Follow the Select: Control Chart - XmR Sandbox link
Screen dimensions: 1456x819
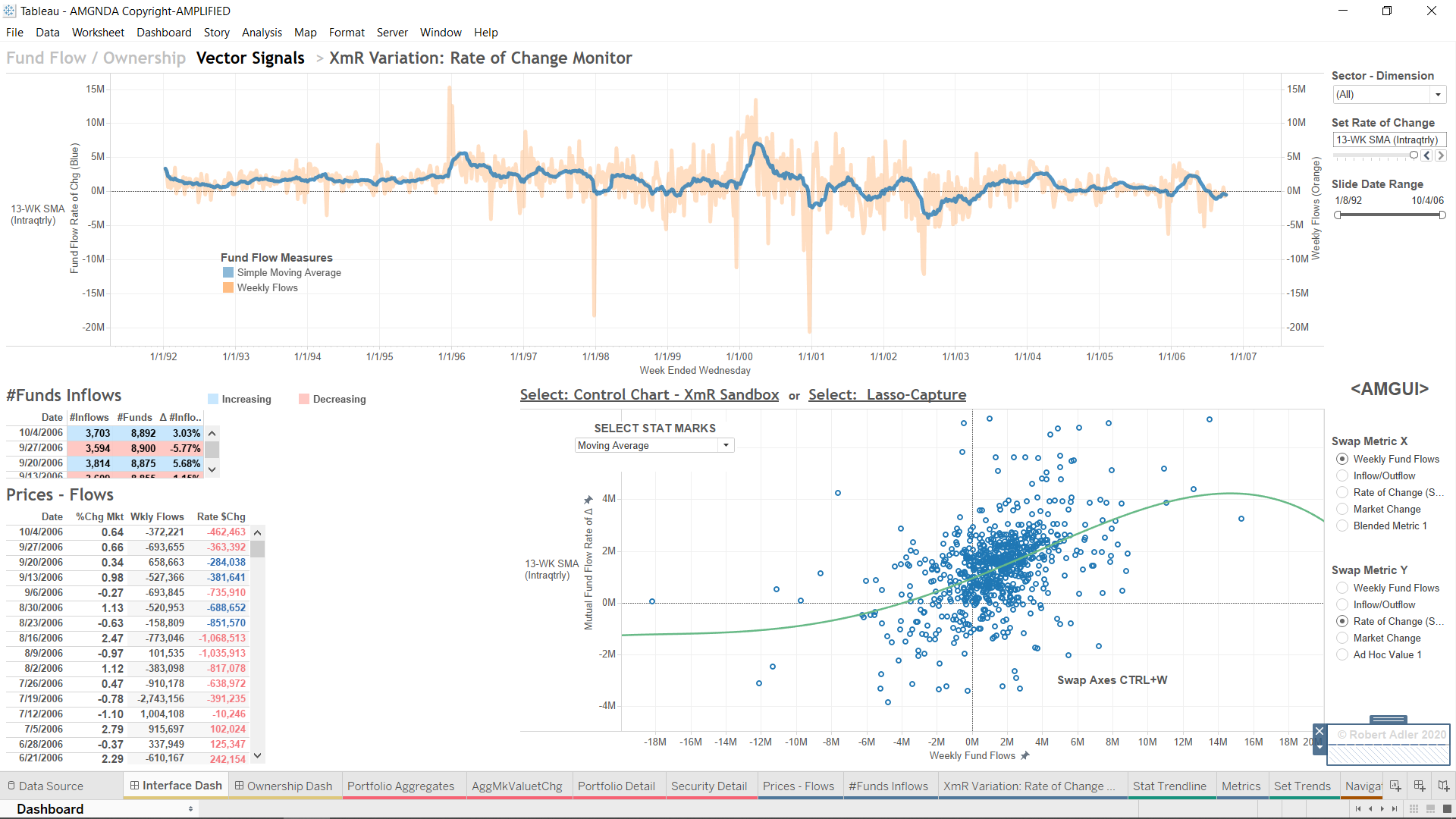pos(649,395)
